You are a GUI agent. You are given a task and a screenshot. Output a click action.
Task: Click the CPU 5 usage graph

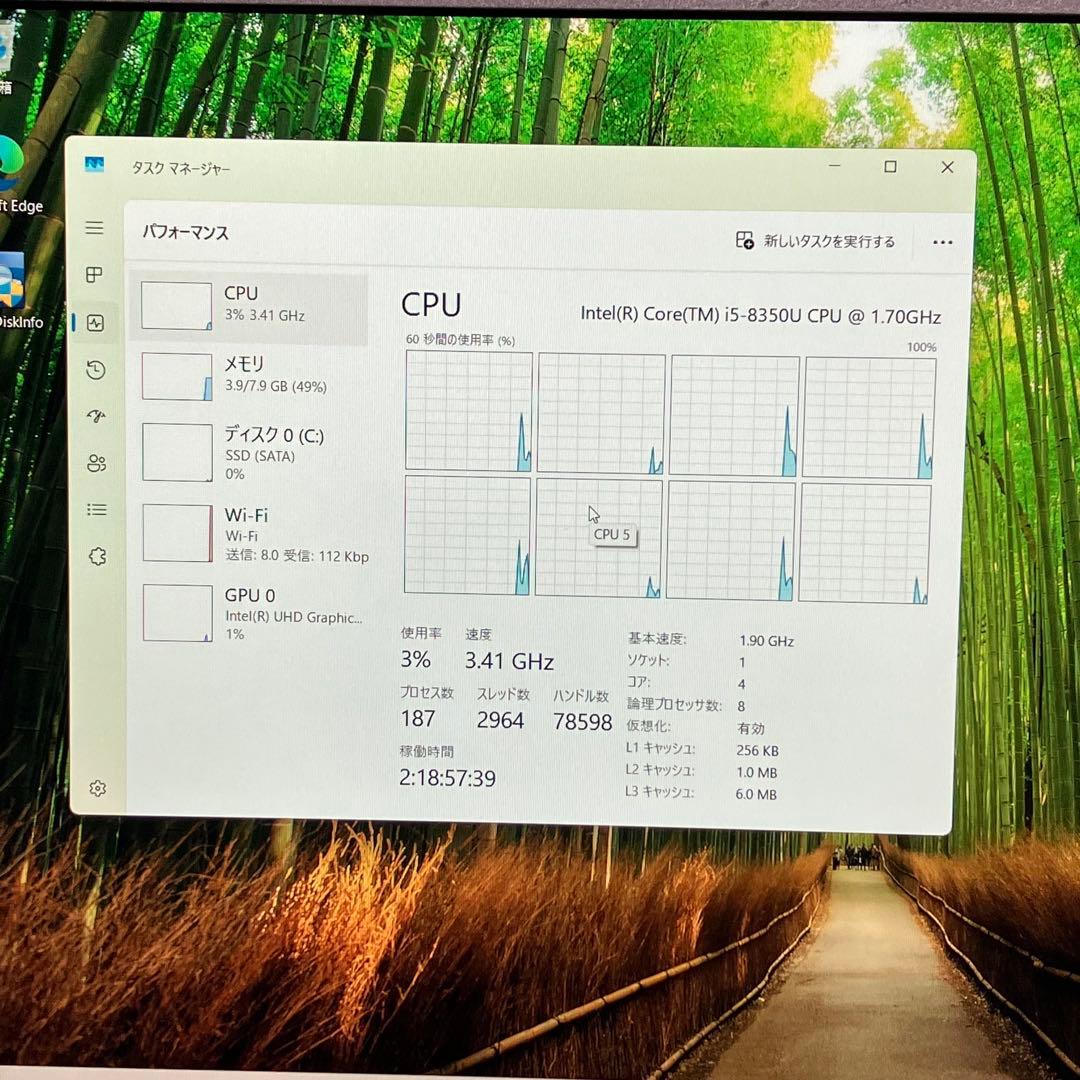[598, 535]
